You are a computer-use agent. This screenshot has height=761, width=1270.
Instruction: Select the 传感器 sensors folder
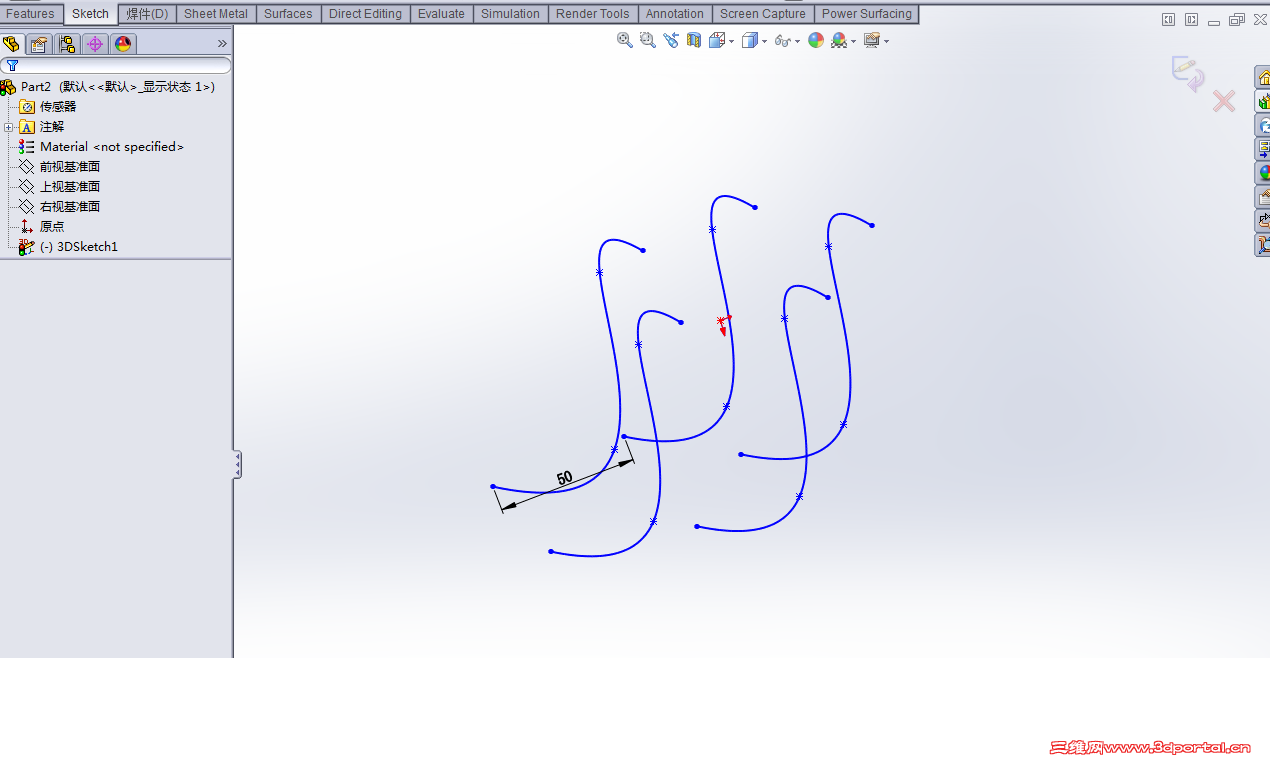coord(48,106)
